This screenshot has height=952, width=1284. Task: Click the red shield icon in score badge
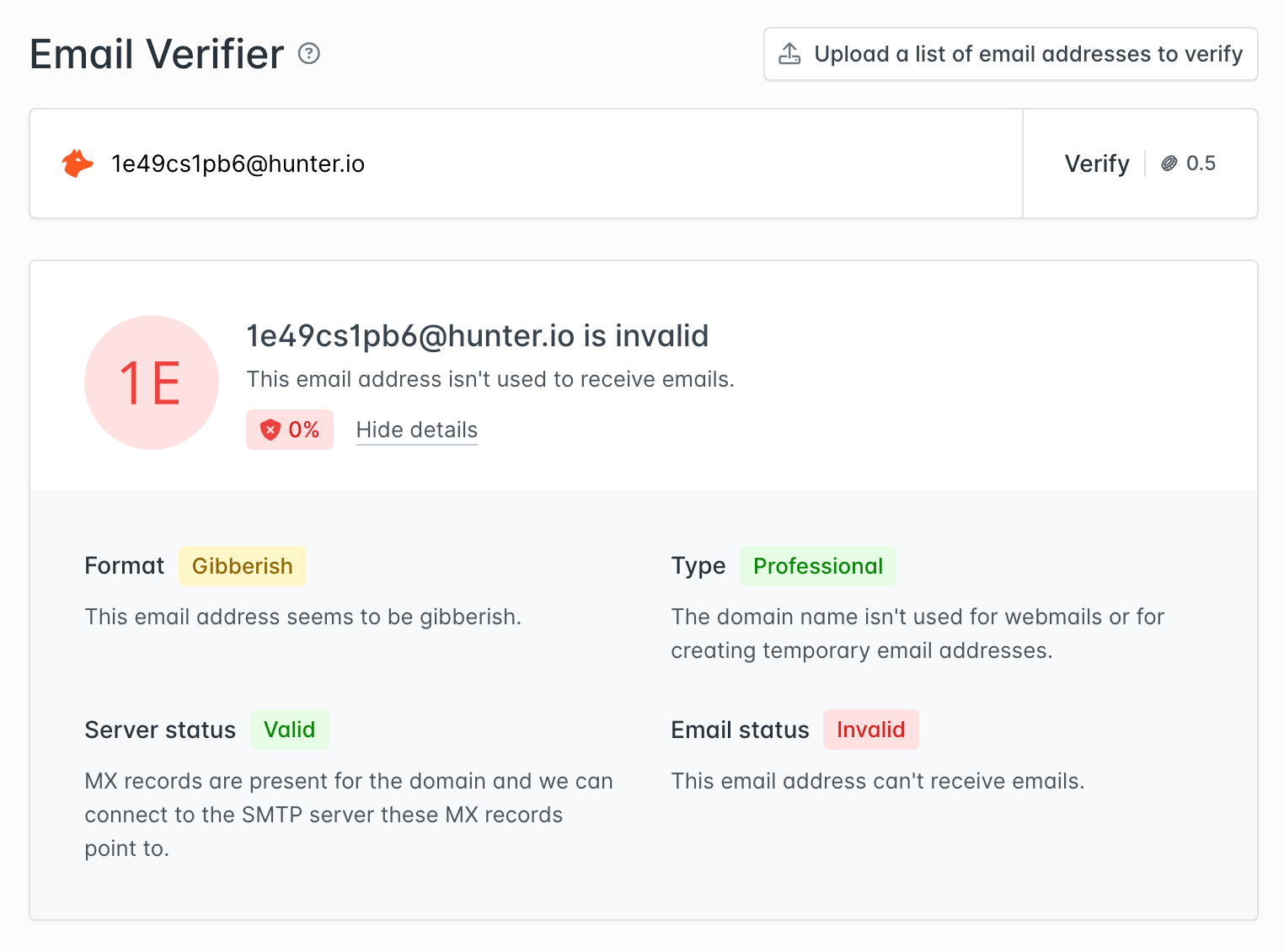point(270,431)
